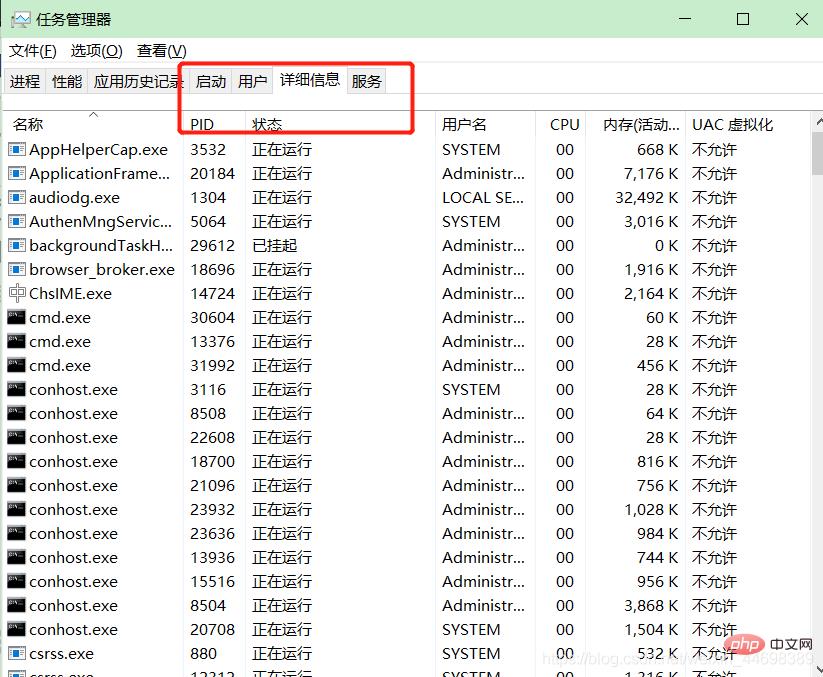Open the 选项(O) menu
This screenshot has height=677, width=823.
tap(96, 51)
